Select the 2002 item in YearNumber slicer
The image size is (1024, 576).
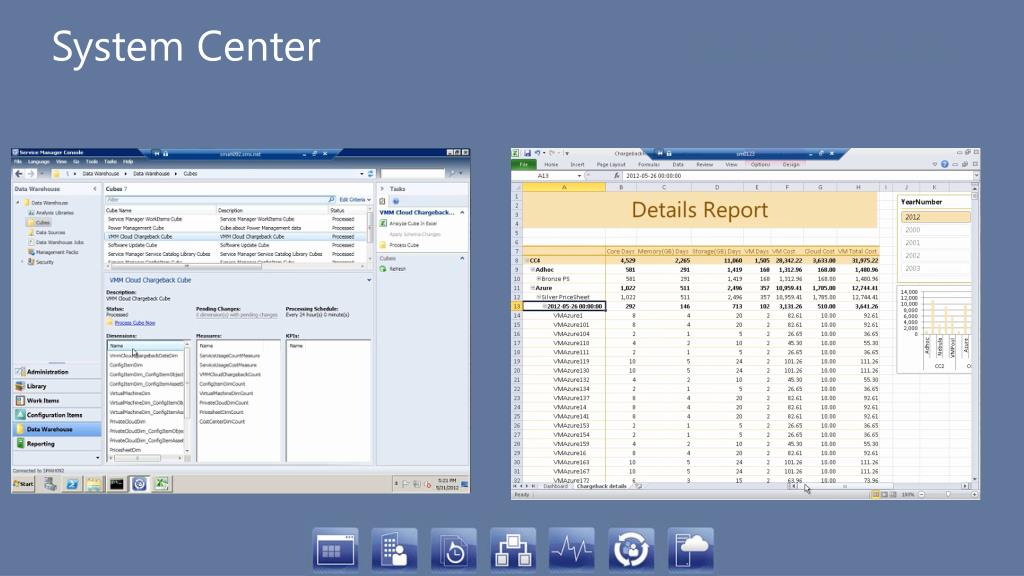click(x=935, y=255)
